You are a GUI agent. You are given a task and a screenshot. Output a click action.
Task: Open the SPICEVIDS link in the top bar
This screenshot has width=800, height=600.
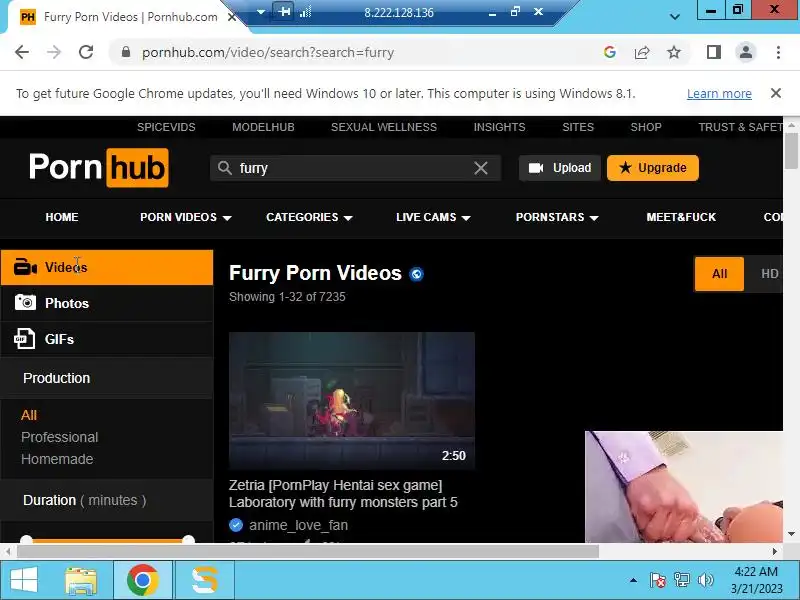pyautogui.click(x=166, y=127)
